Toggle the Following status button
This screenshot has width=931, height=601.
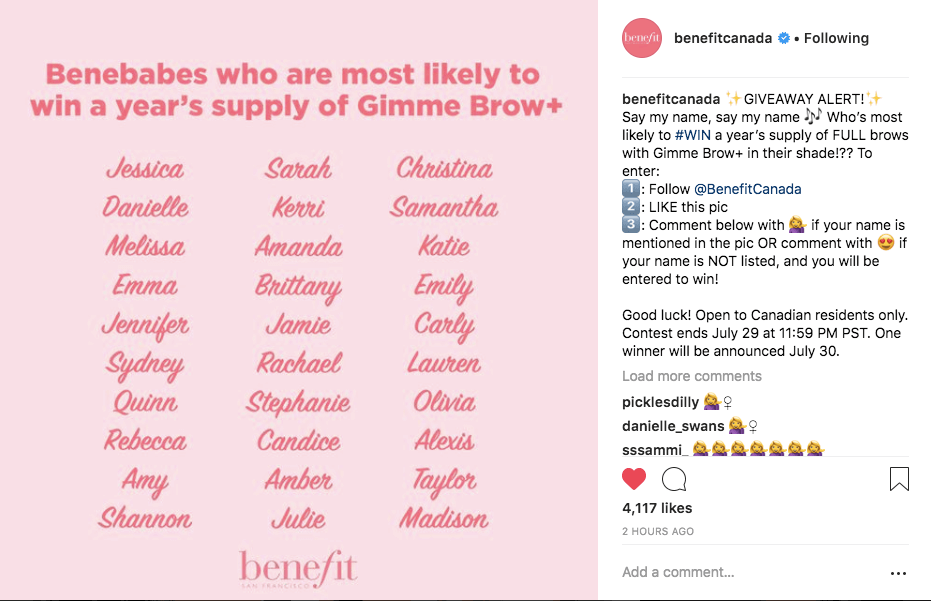tap(836, 38)
